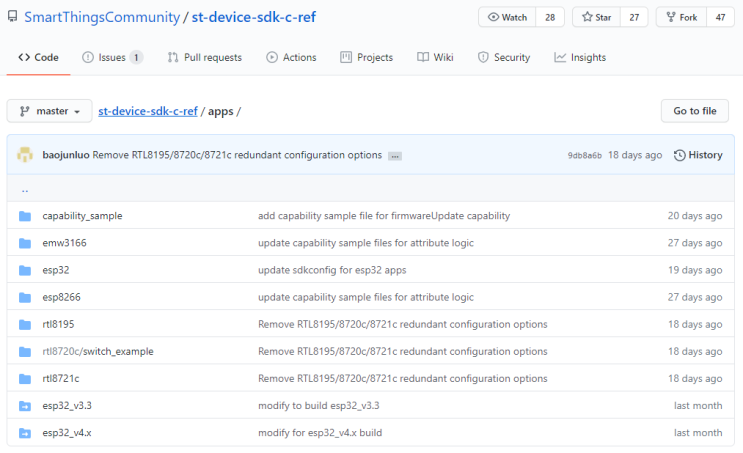
Task: Open the esp8266 folder
Action: (62, 297)
